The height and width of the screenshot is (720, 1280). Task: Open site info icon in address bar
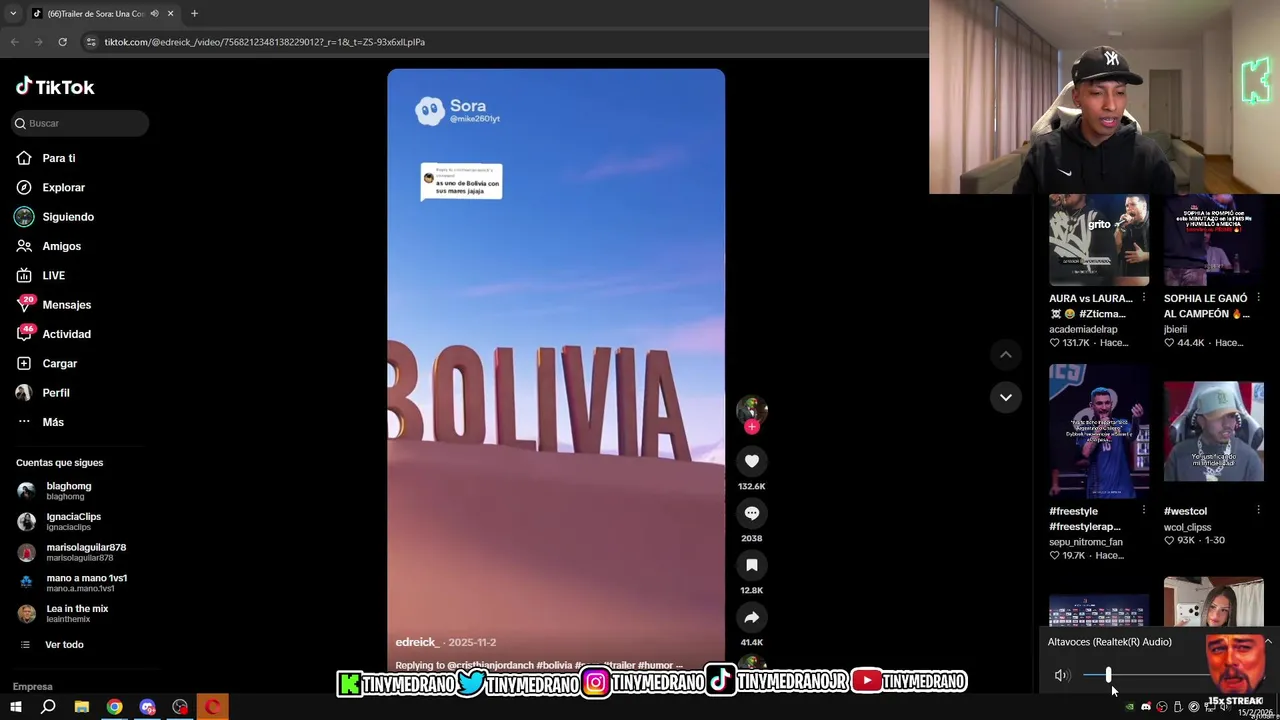point(91,42)
